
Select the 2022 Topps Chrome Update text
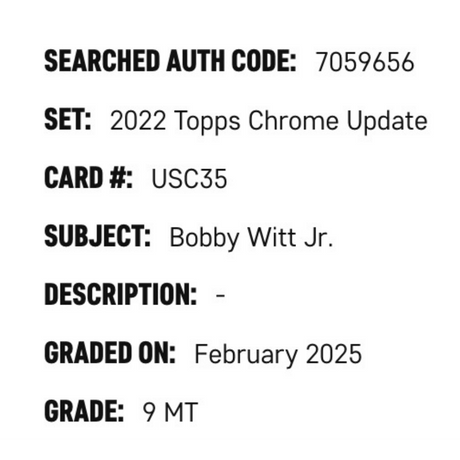click(269, 121)
